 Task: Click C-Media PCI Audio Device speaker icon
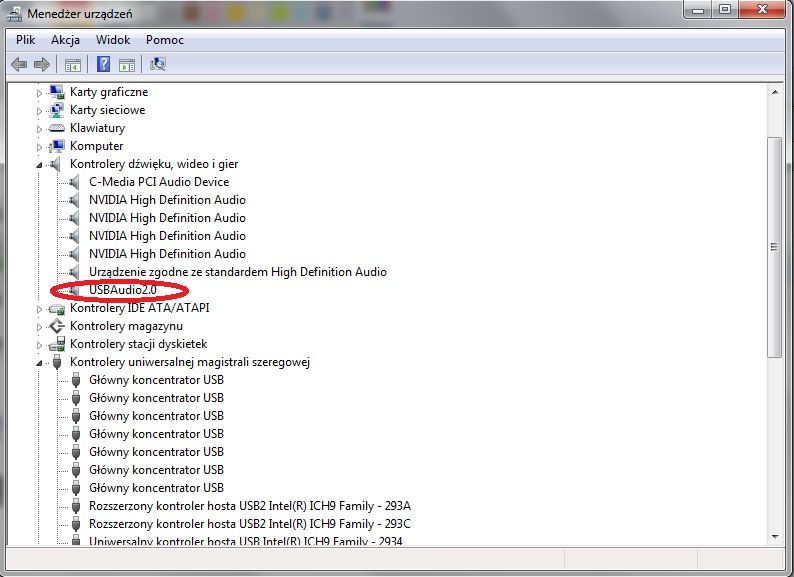74,182
